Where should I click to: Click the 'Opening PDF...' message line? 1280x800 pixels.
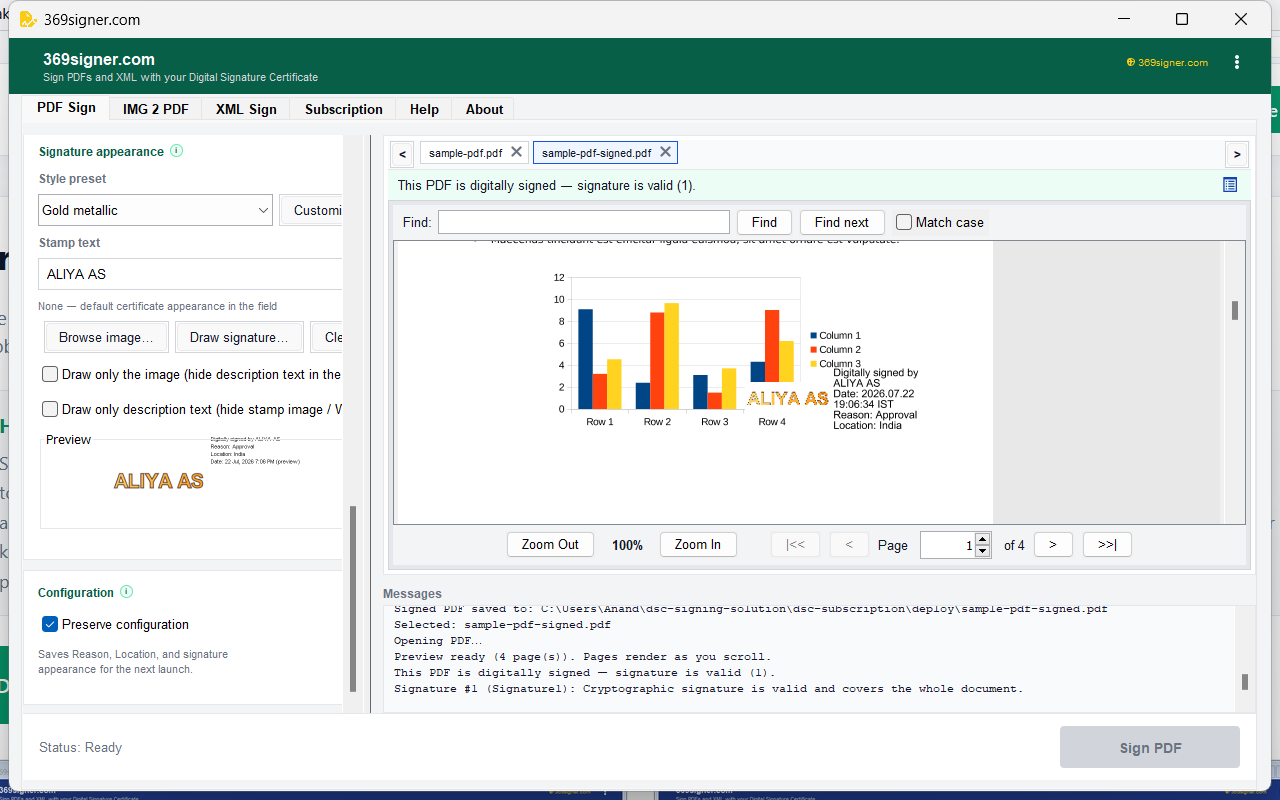(438, 641)
